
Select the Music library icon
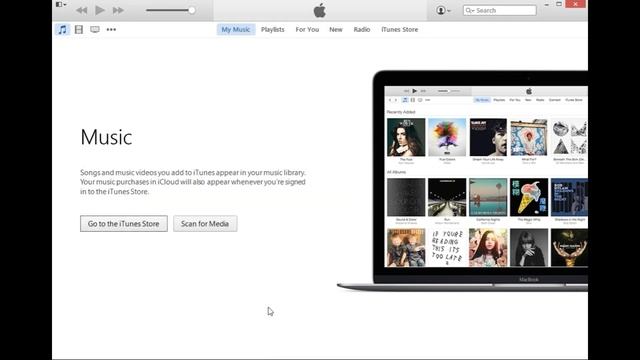(62, 29)
